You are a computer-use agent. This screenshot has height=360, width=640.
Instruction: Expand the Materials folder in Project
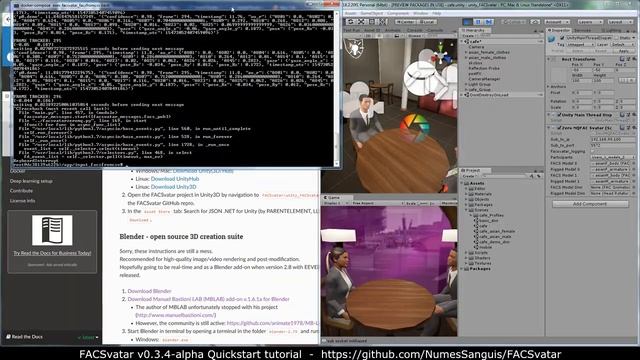[467, 194]
